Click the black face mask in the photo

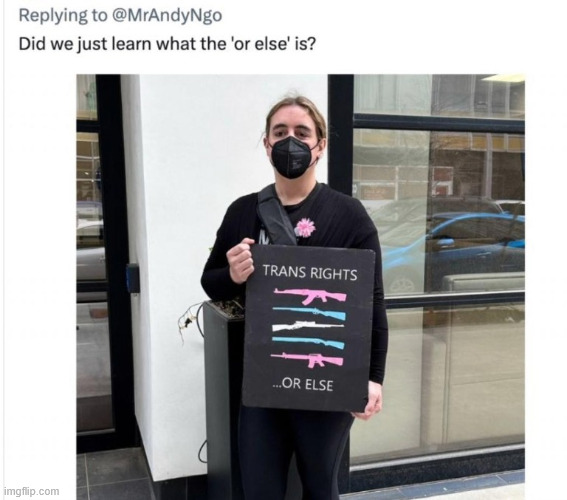[292, 157]
